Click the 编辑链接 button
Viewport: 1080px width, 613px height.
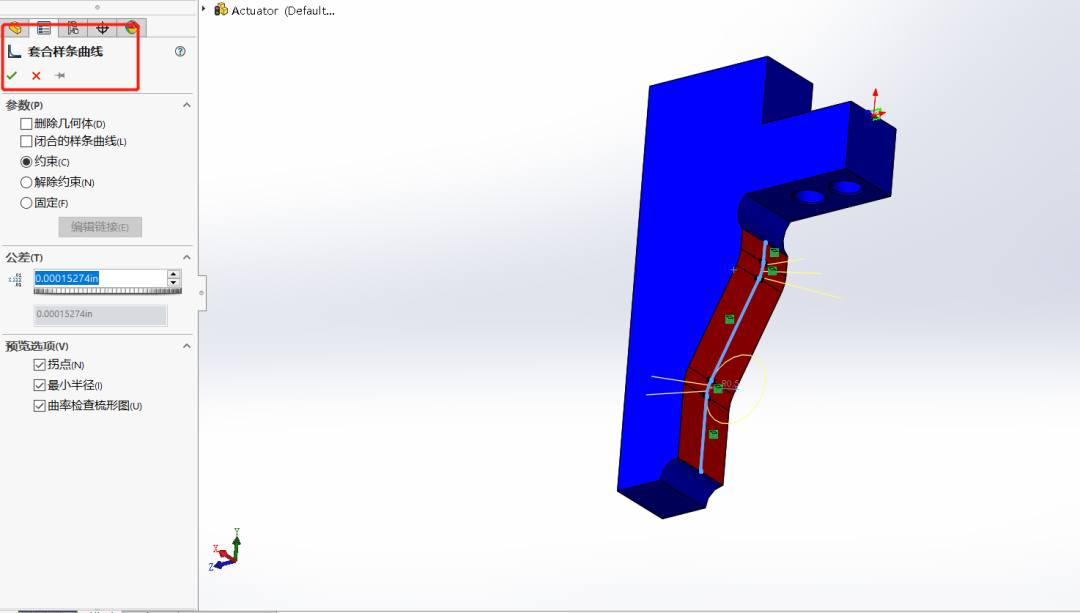pyautogui.click(x=100, y=227)
